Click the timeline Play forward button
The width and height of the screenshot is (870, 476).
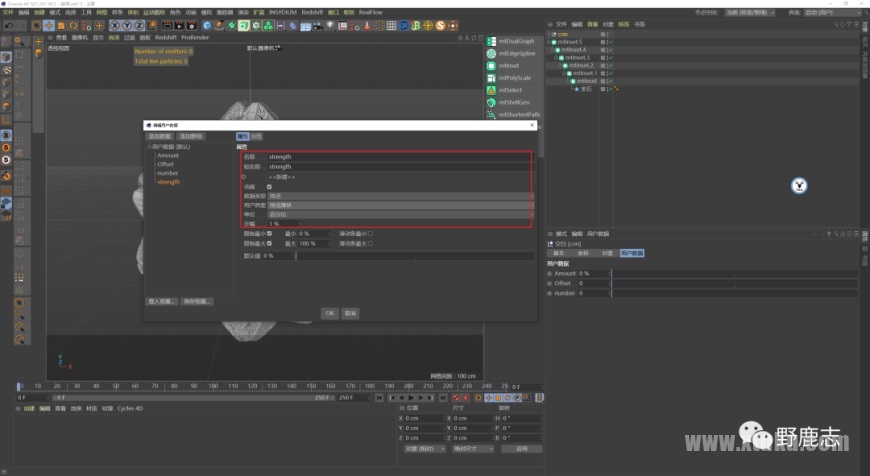[x=411, y=398]
